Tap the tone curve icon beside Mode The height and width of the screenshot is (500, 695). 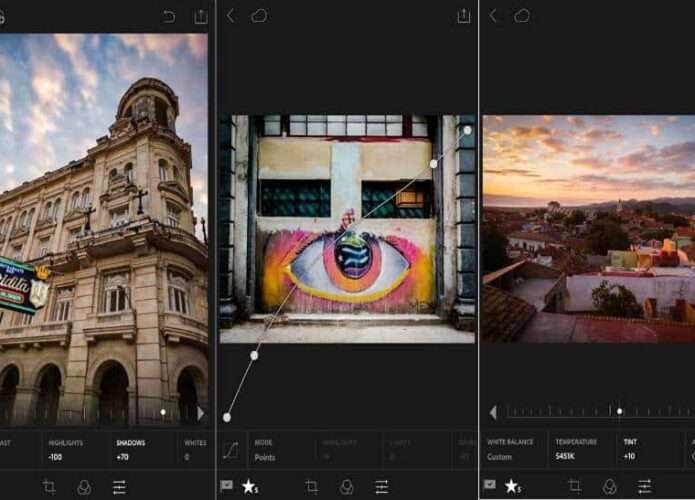(230, 450)
